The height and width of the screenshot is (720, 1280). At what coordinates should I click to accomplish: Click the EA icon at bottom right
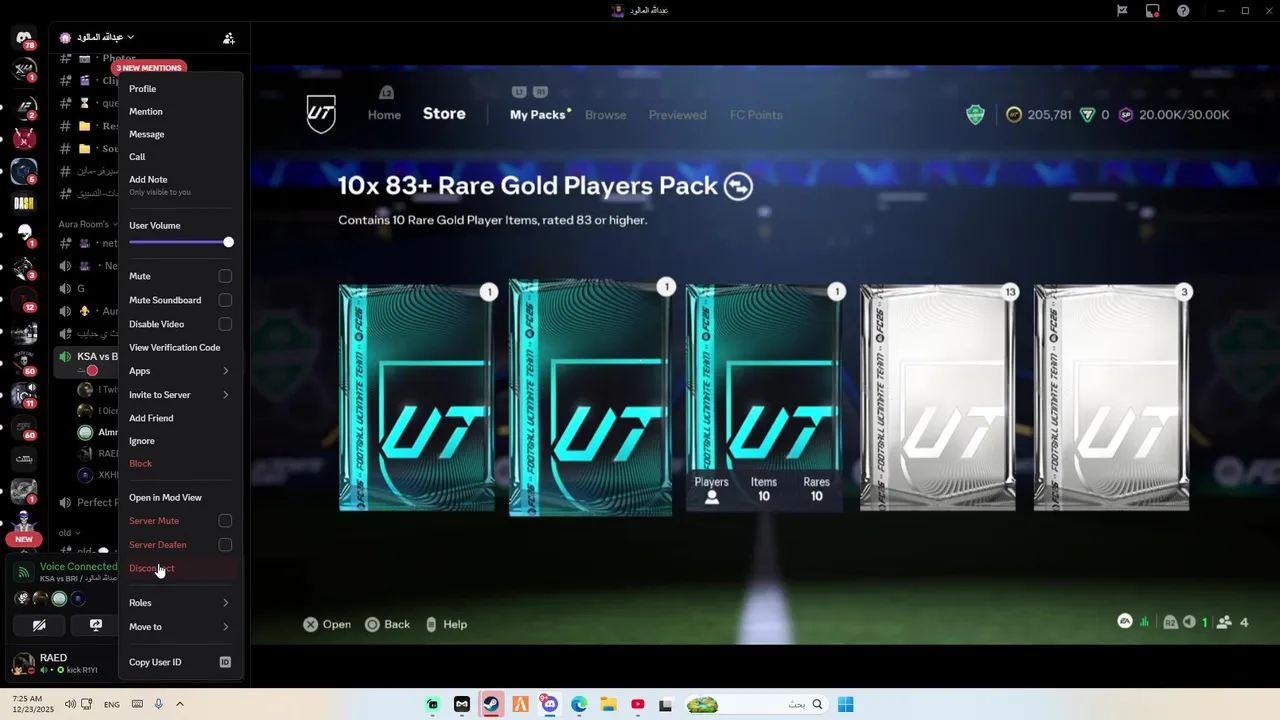point(1125,622)
